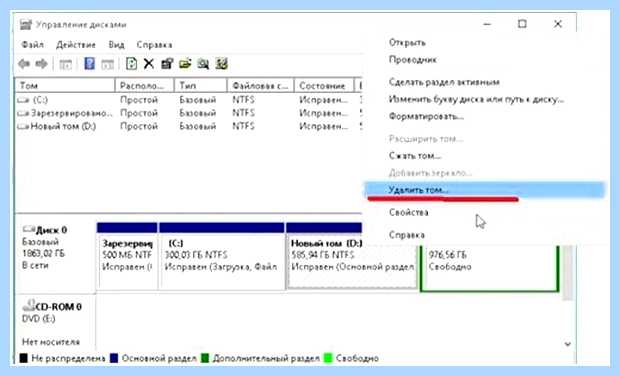Click the Refresh toolbar icon
Image resolution: width=620 pixels, height=376 pixels.
[131, 64]
